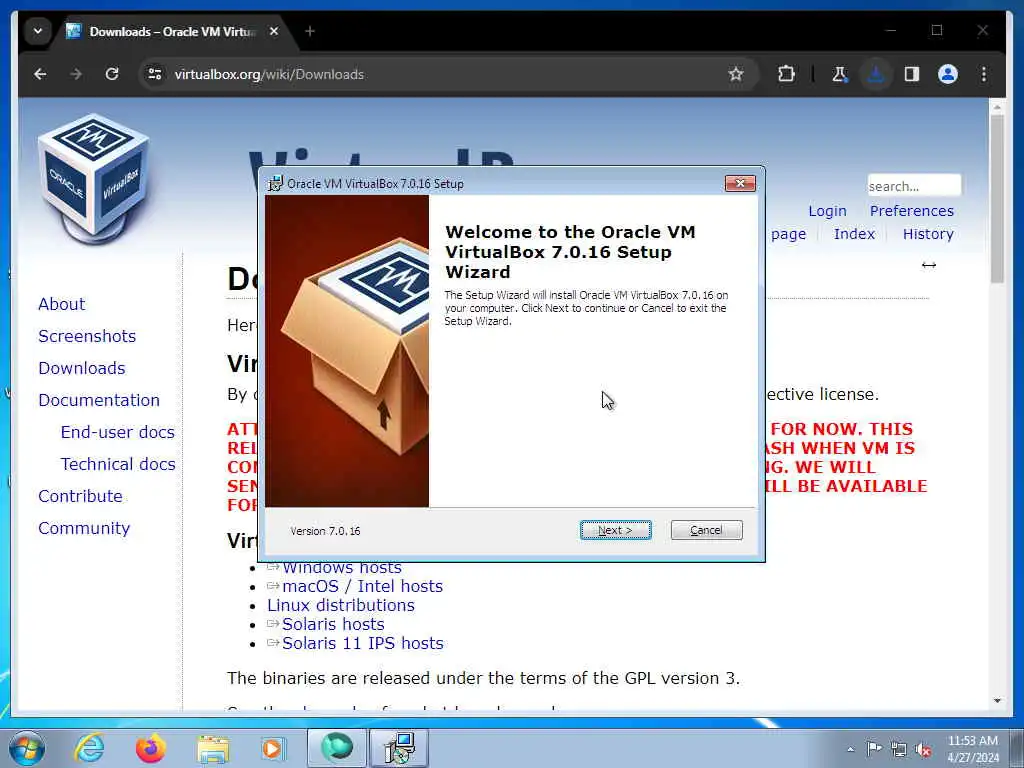The width and height of the screenshot is (1024, 768).
Task: Open the macOS / Intel hosts link
Action: click(x=362, y=586)
